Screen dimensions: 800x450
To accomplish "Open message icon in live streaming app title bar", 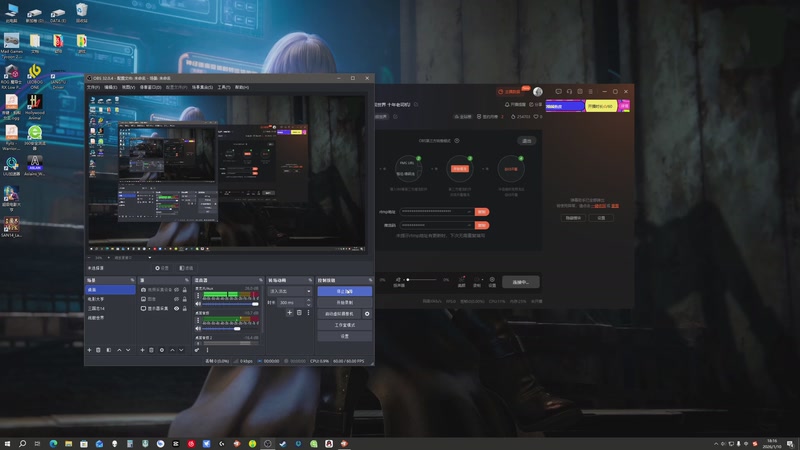I will [x=559, y=91].
